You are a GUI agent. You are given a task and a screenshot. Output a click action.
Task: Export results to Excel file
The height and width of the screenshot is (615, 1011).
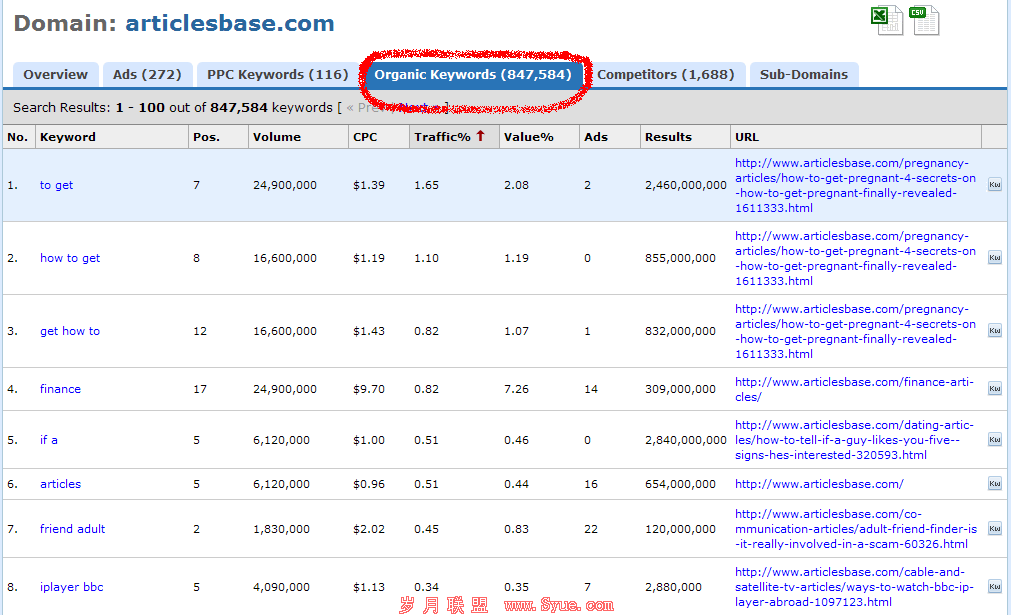click(x=887, y=20)
